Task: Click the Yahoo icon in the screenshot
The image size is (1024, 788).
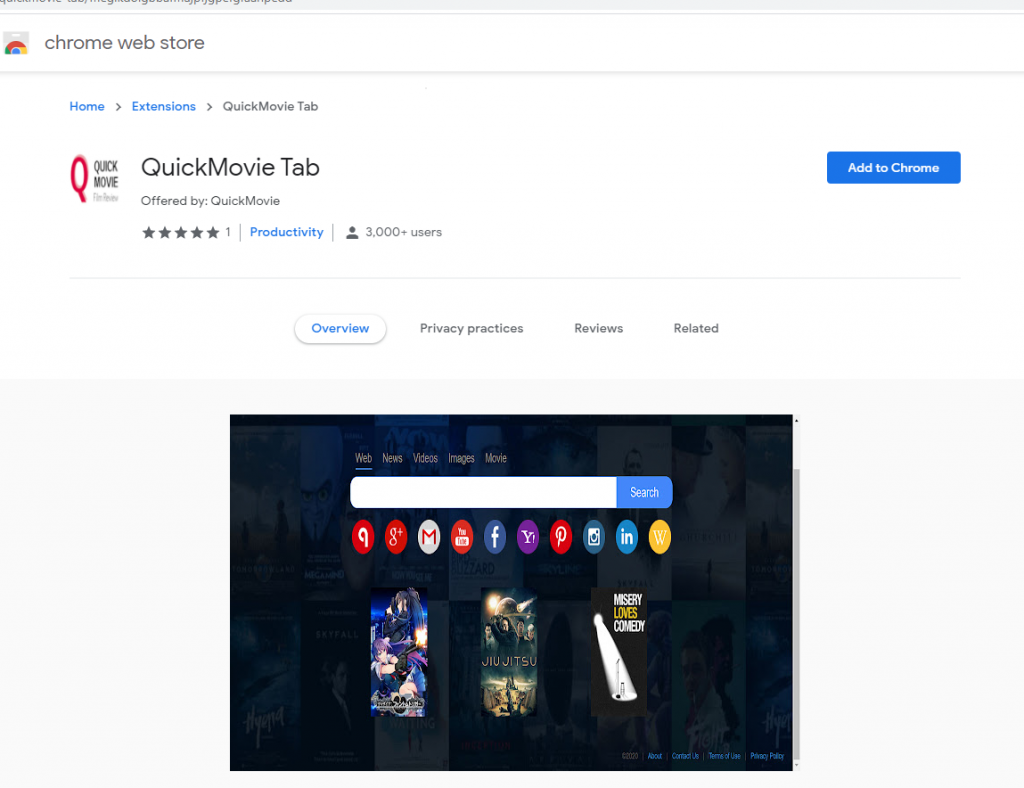Action: tap(528, 537)
